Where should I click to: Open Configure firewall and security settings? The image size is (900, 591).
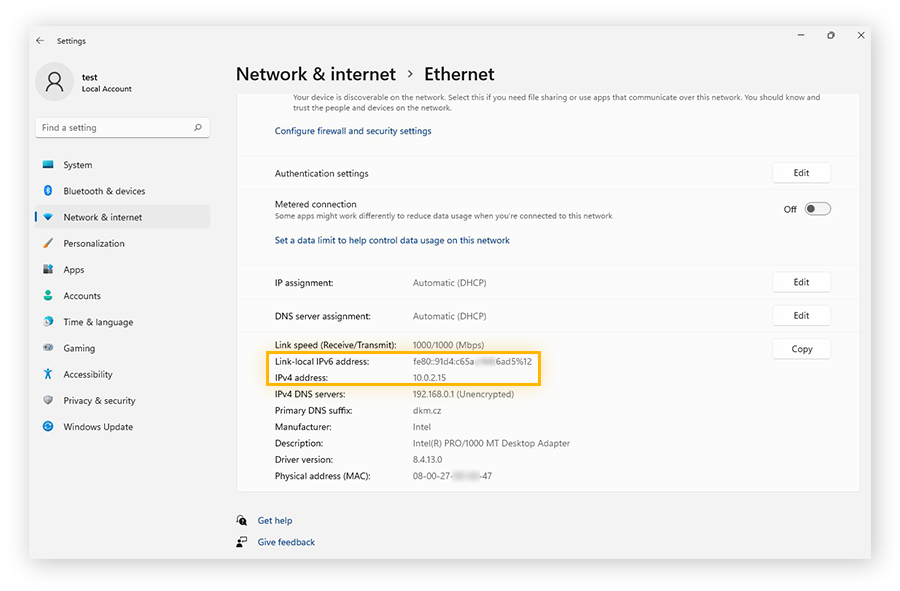(x=352, y=130)
